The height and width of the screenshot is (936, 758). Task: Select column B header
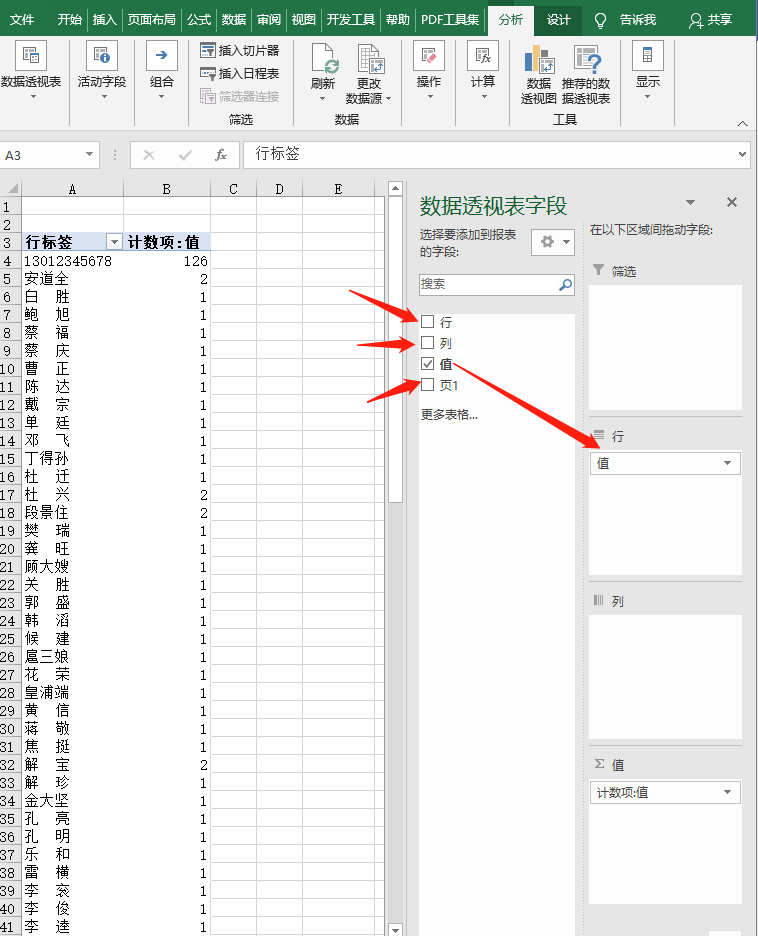(167, 189)
